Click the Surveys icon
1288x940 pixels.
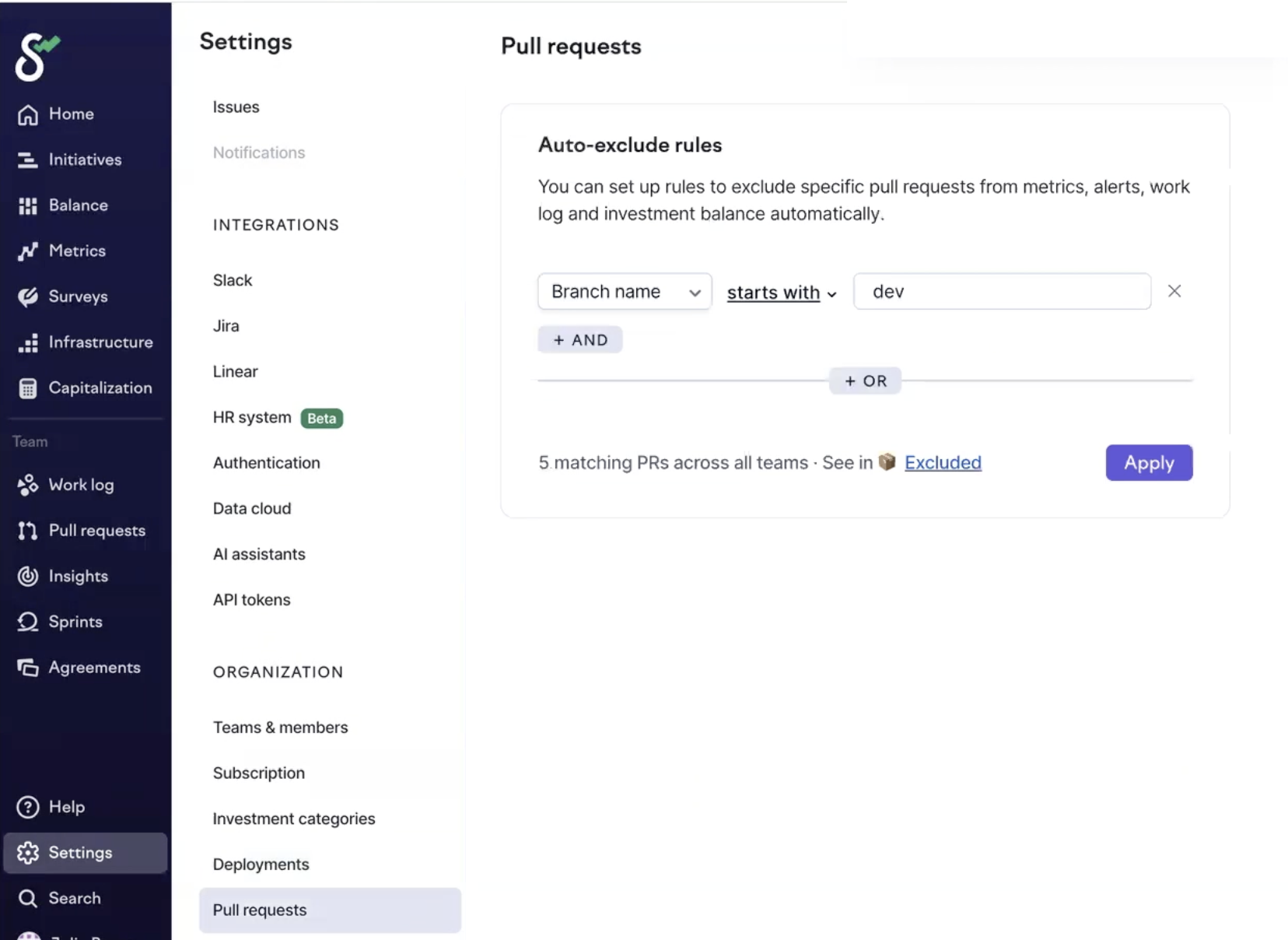coord(28,297)
